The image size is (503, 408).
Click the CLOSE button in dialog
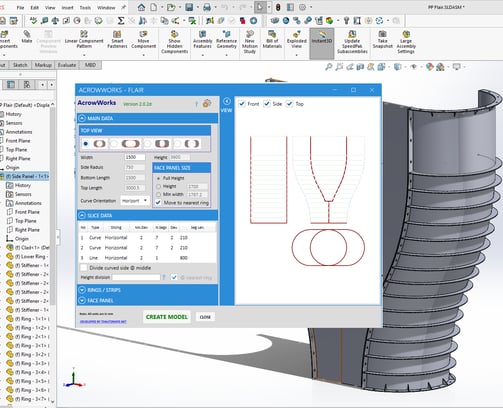(205, 317)
